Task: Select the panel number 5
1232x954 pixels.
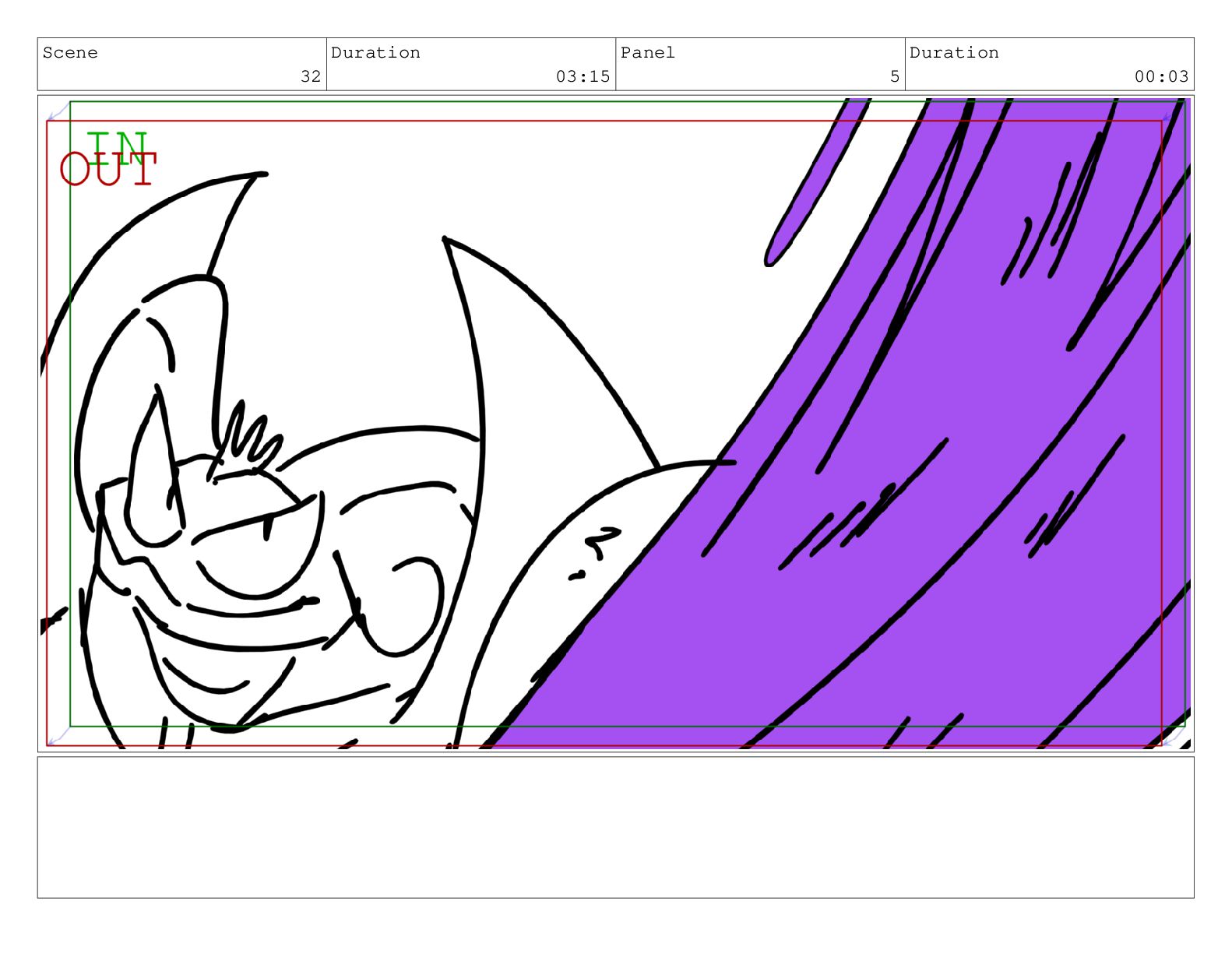Action: pyautogui.click(x=894, y=76)
